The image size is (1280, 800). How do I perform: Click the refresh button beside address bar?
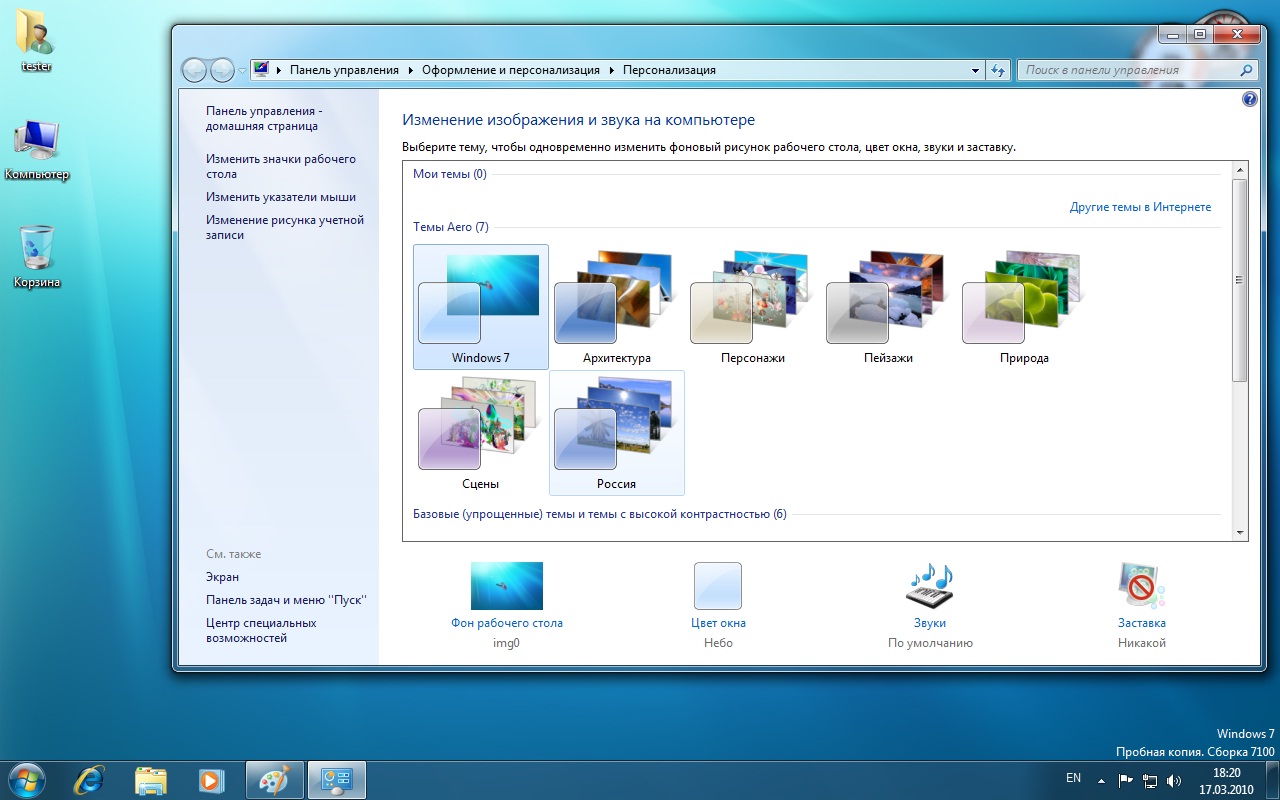click(997, 70)
